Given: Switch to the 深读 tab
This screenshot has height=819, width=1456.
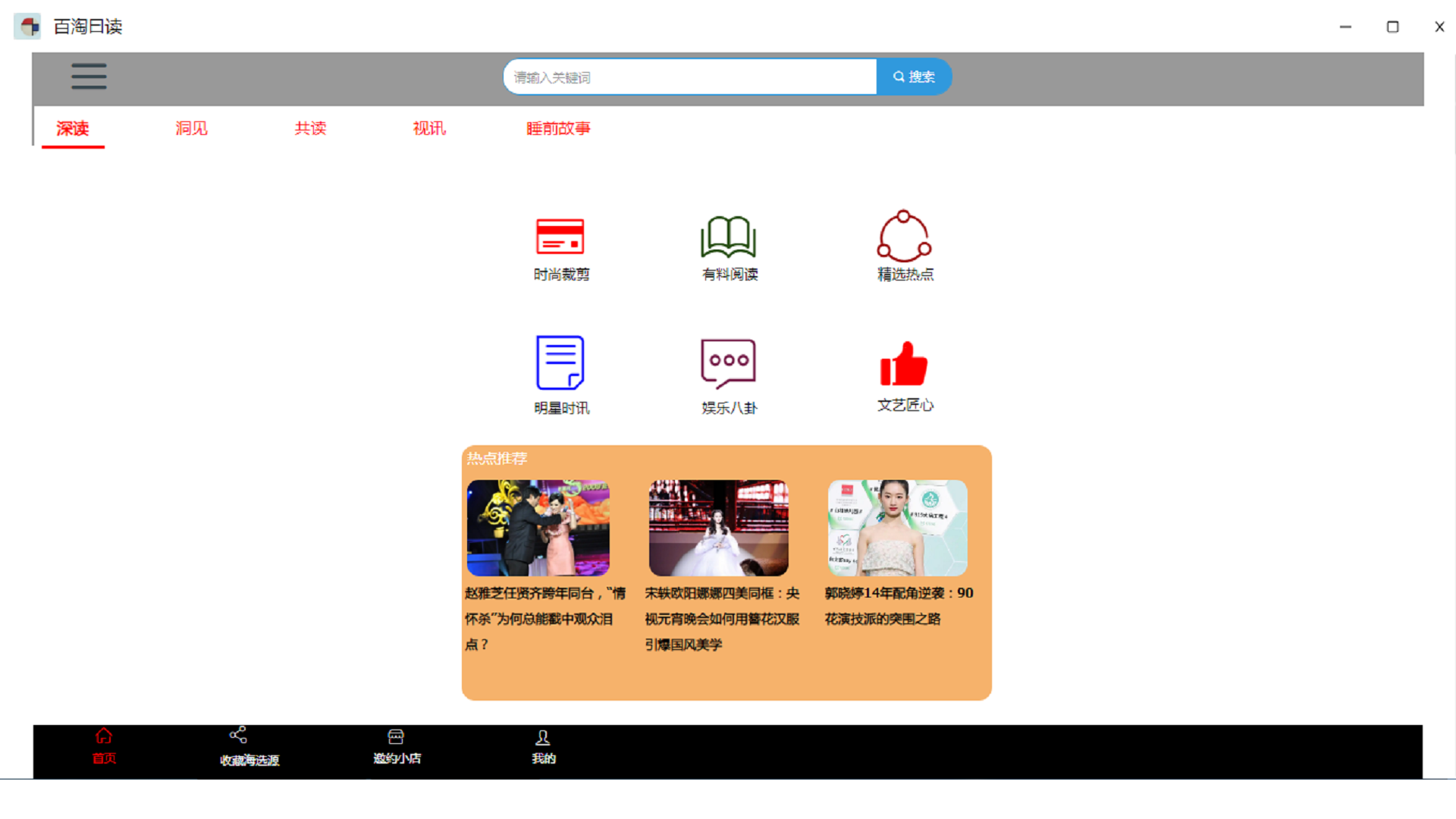Looking at the screenshot, I should coord(73,128).
